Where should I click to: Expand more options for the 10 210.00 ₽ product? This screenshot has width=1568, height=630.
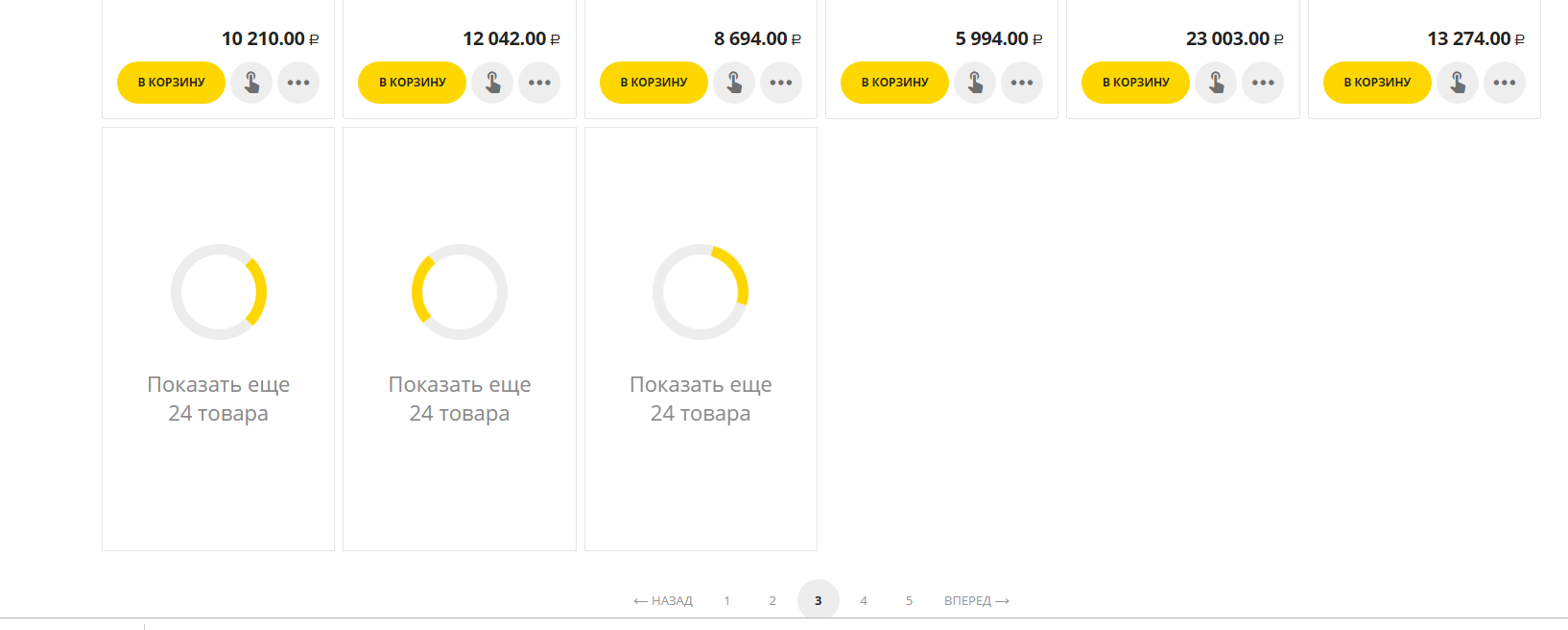298,83
